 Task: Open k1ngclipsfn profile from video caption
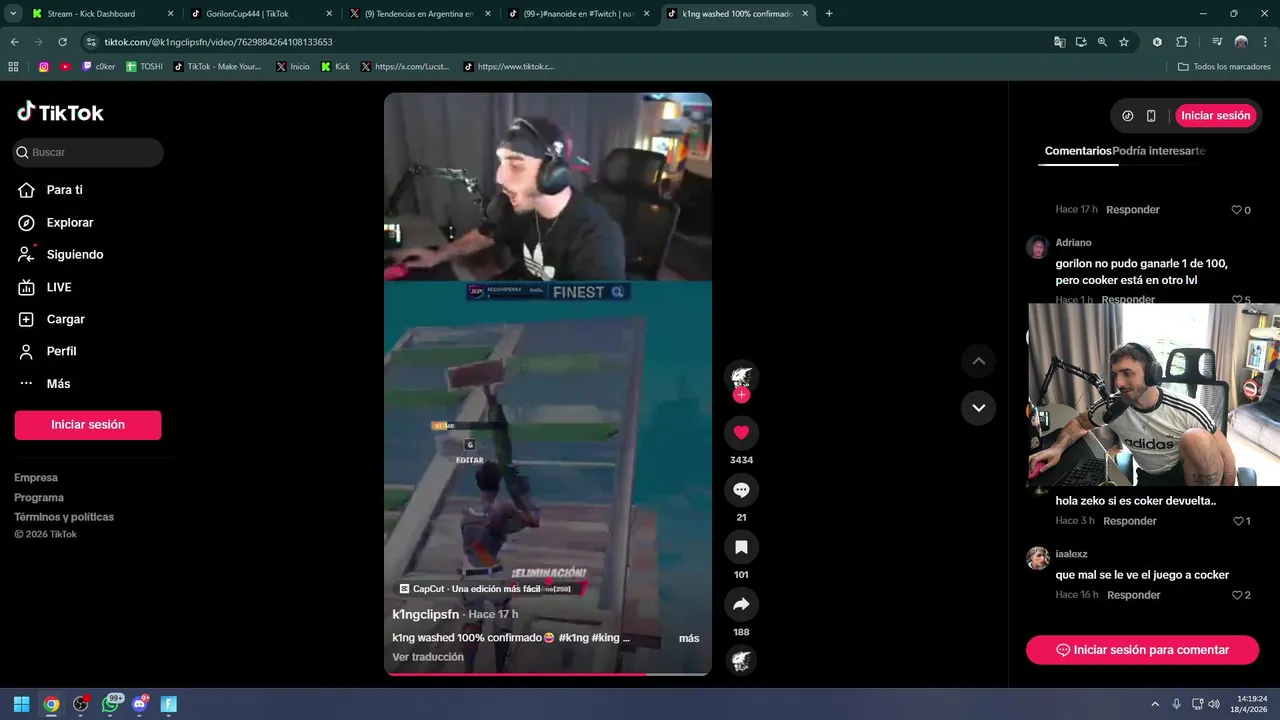[426, 614]
